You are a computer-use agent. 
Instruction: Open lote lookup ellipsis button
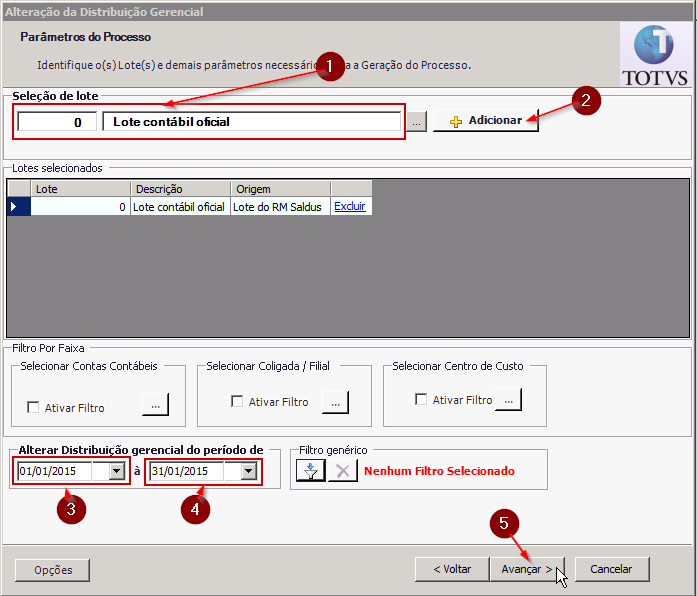click(x=417, y=121)
